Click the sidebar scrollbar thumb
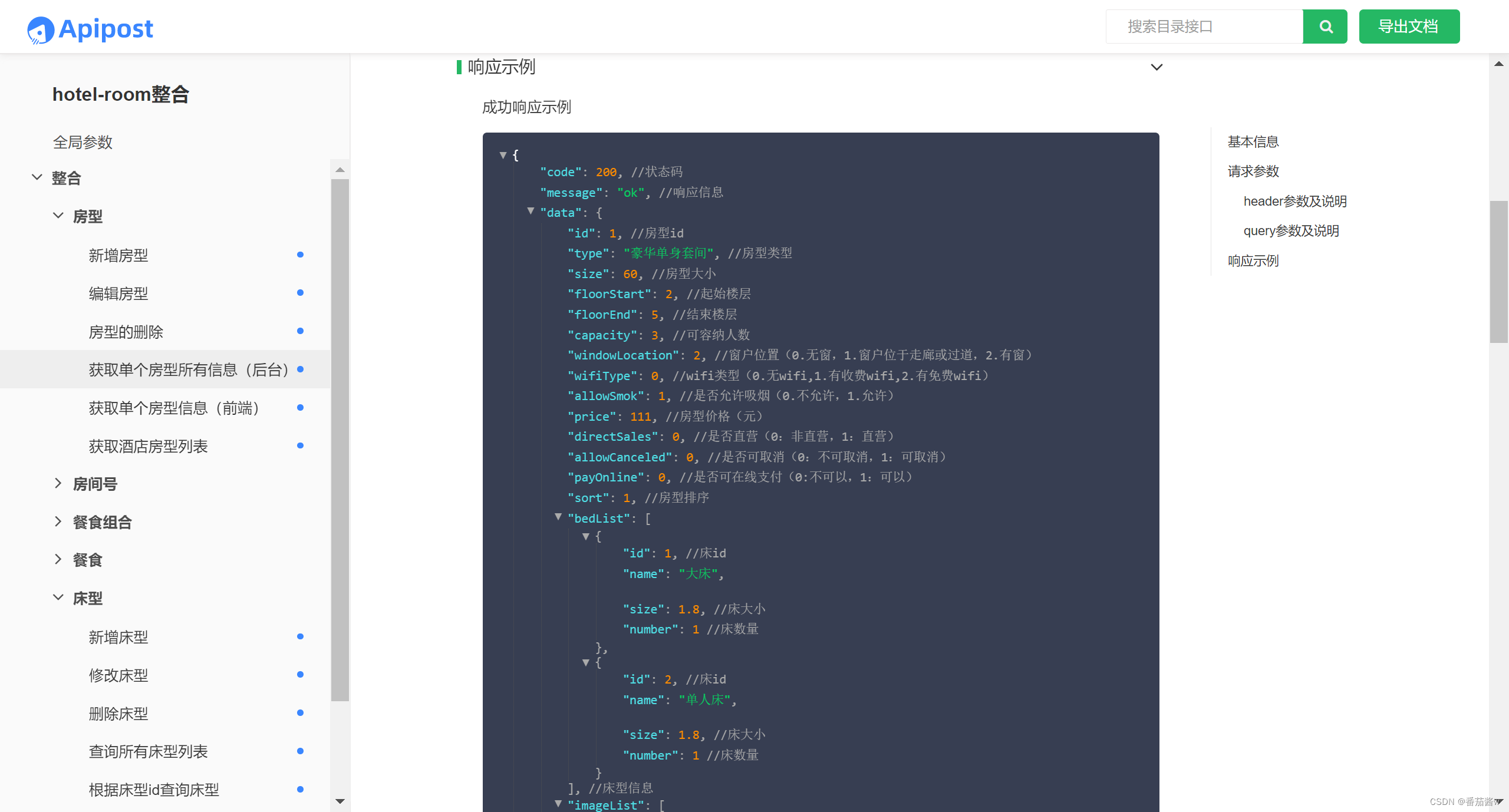1509x812 pixels. point(340,440)
